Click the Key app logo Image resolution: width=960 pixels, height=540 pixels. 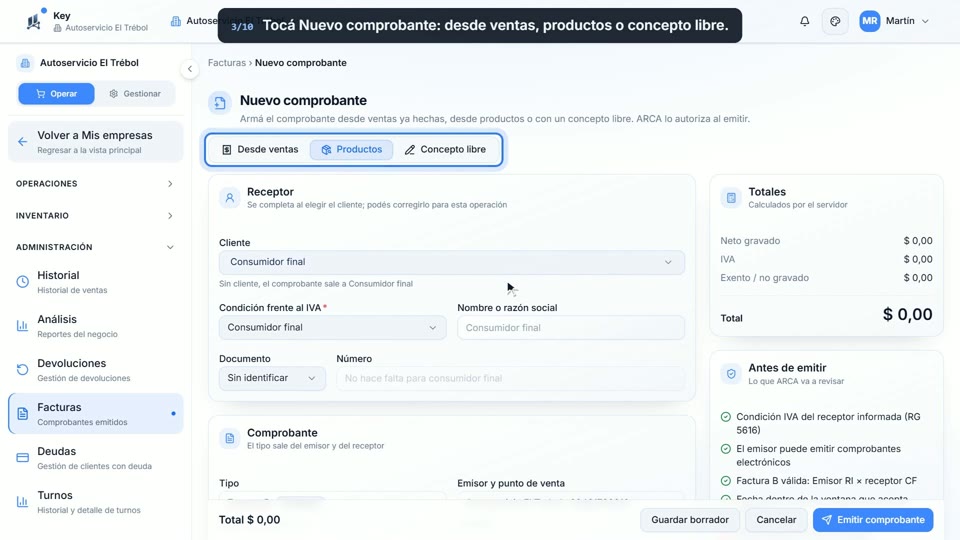34,21
